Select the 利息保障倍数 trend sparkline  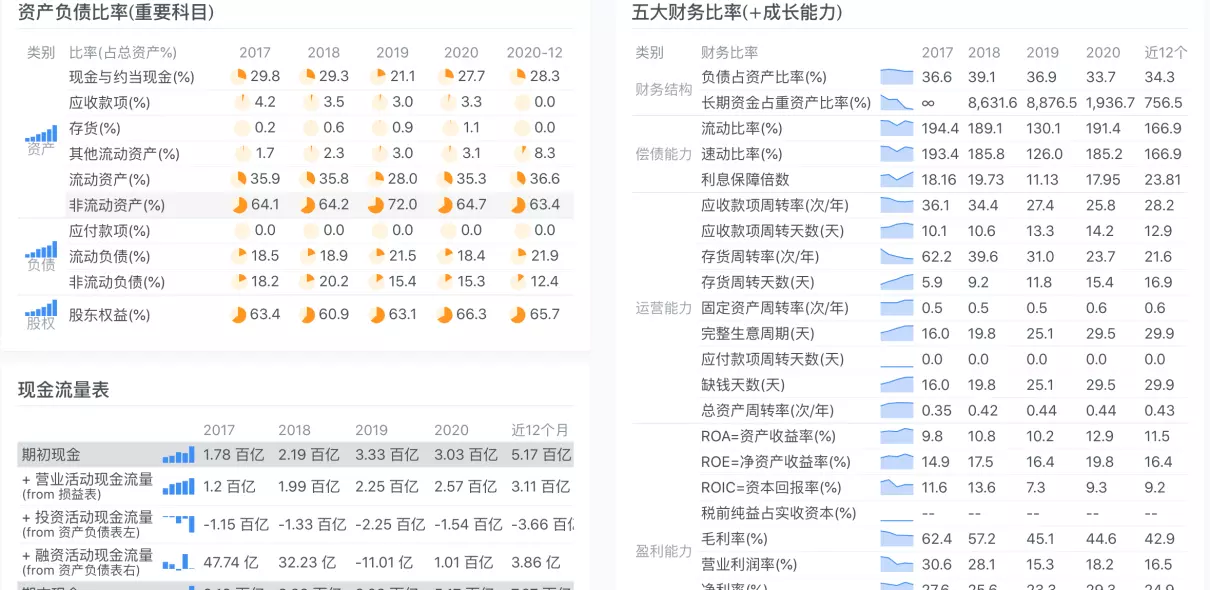tap(897, 179)
